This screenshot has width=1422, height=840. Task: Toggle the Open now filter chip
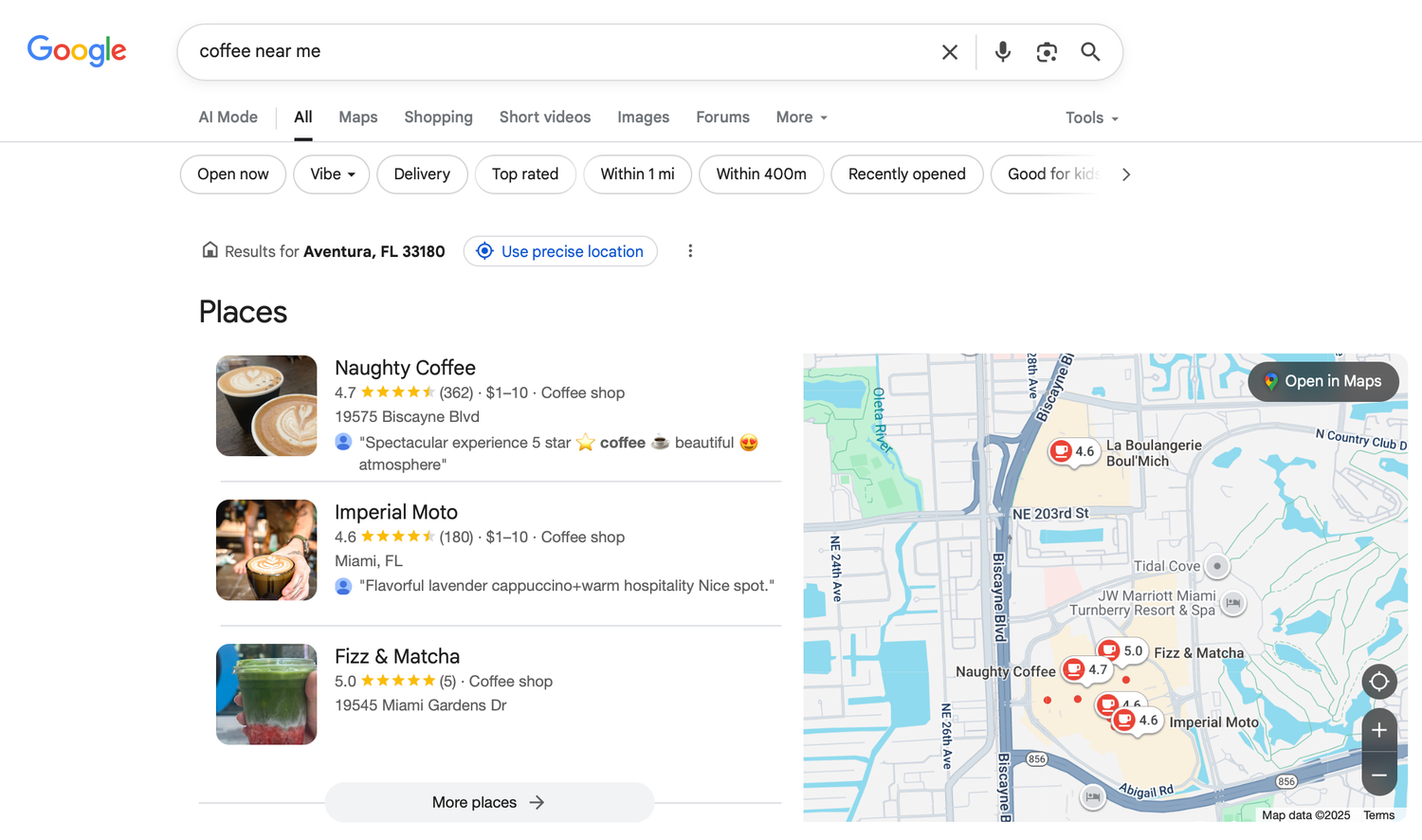tap(233, 174)
